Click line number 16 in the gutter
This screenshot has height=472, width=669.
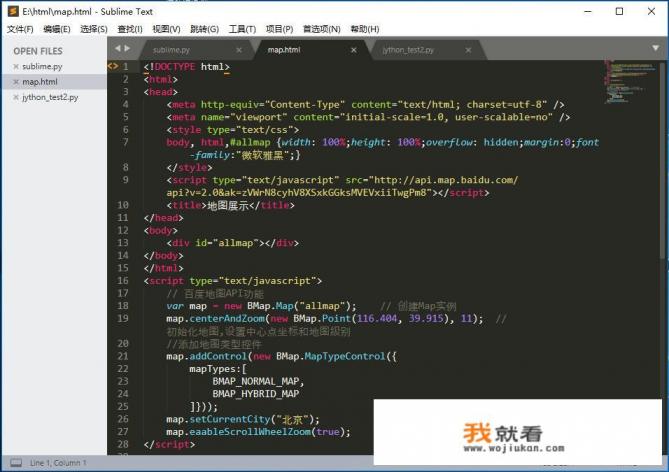coord(125,281)
